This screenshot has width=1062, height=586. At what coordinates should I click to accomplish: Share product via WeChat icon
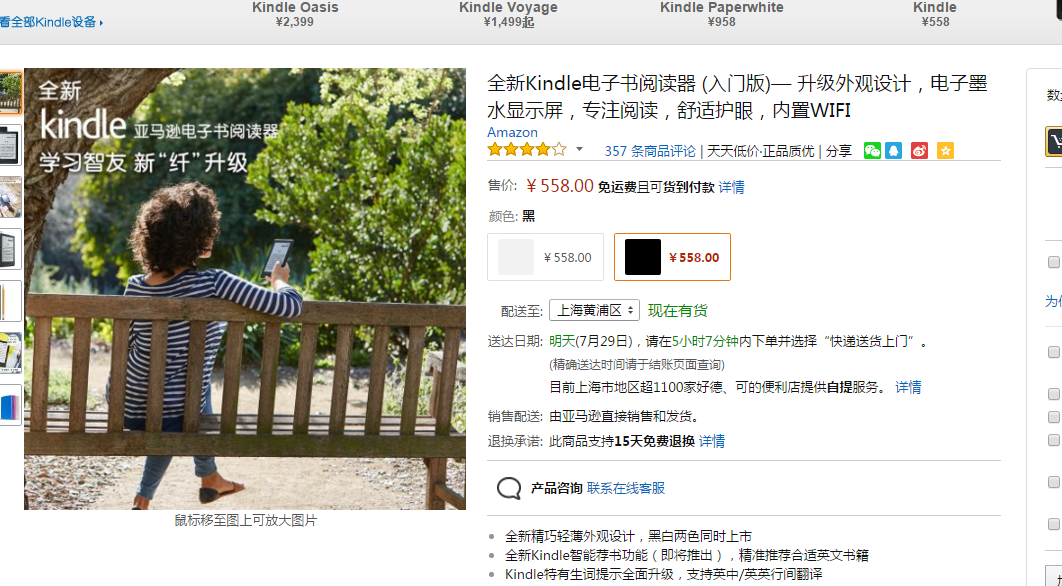[872, 150]
